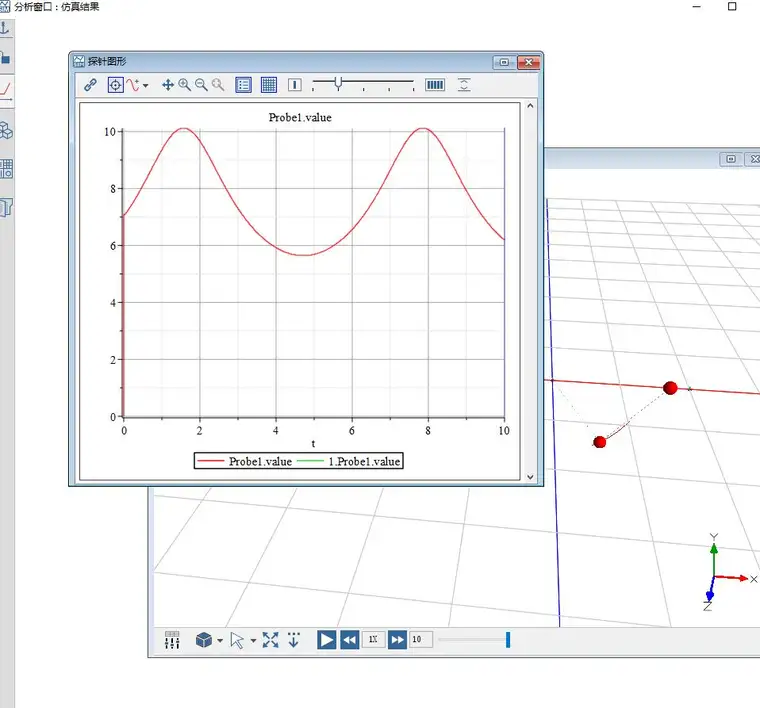Toggle the plot gridlines button
Viewport: 760px width, 708px height.
click(x=269, y=85)
